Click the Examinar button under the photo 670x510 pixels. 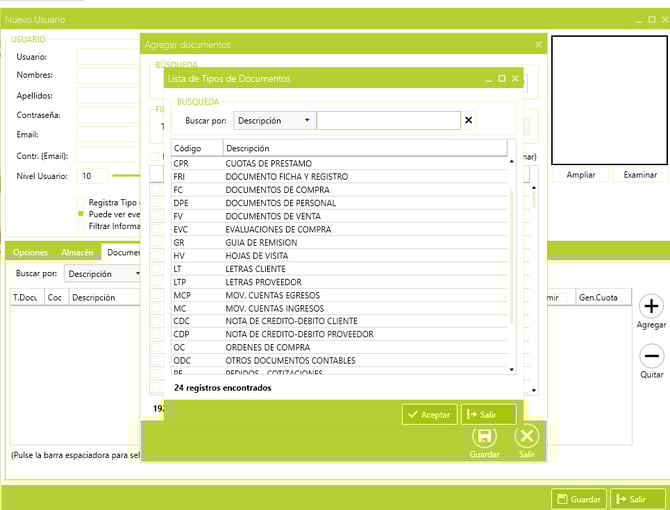[x=640, y=175]
